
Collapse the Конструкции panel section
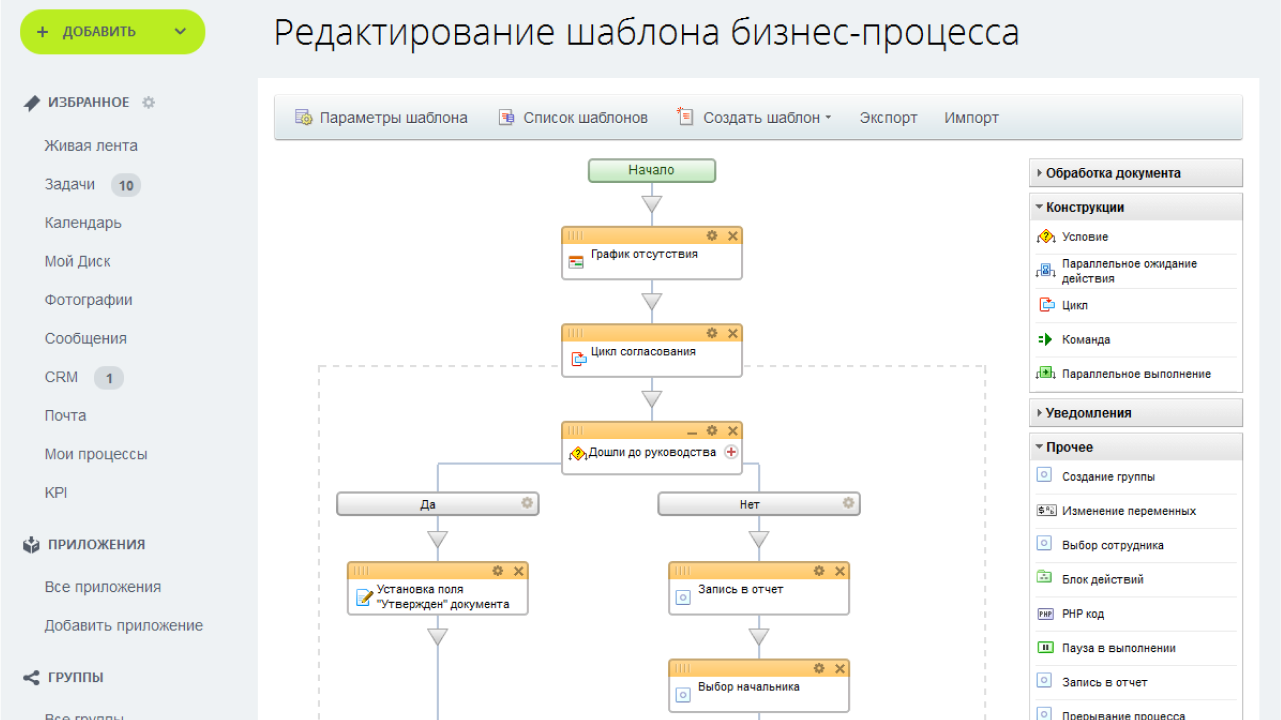pyautogui.click(x=1084, y=207)
